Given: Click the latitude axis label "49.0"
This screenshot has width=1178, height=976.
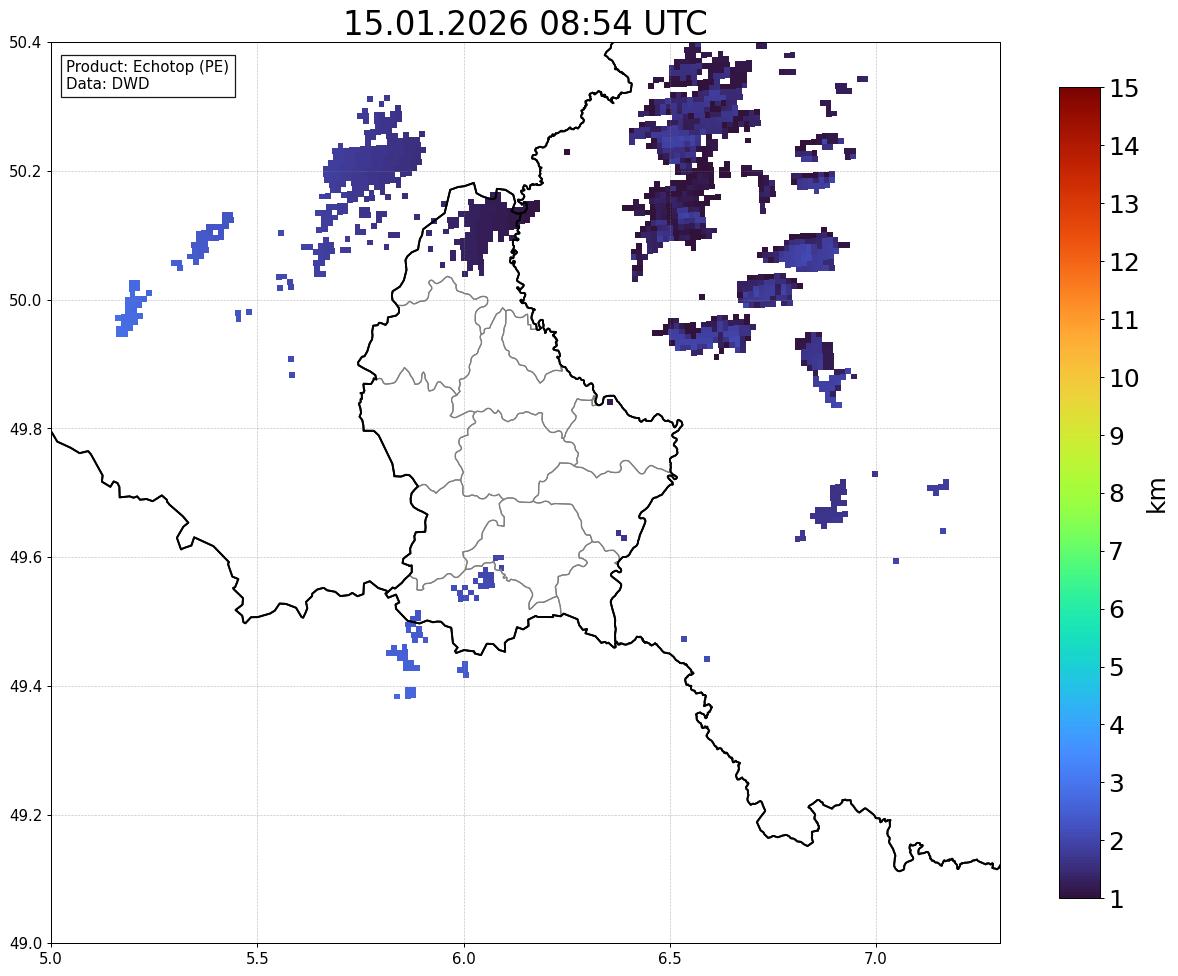Looking at the screenshot, I should (x=26, y=944).
